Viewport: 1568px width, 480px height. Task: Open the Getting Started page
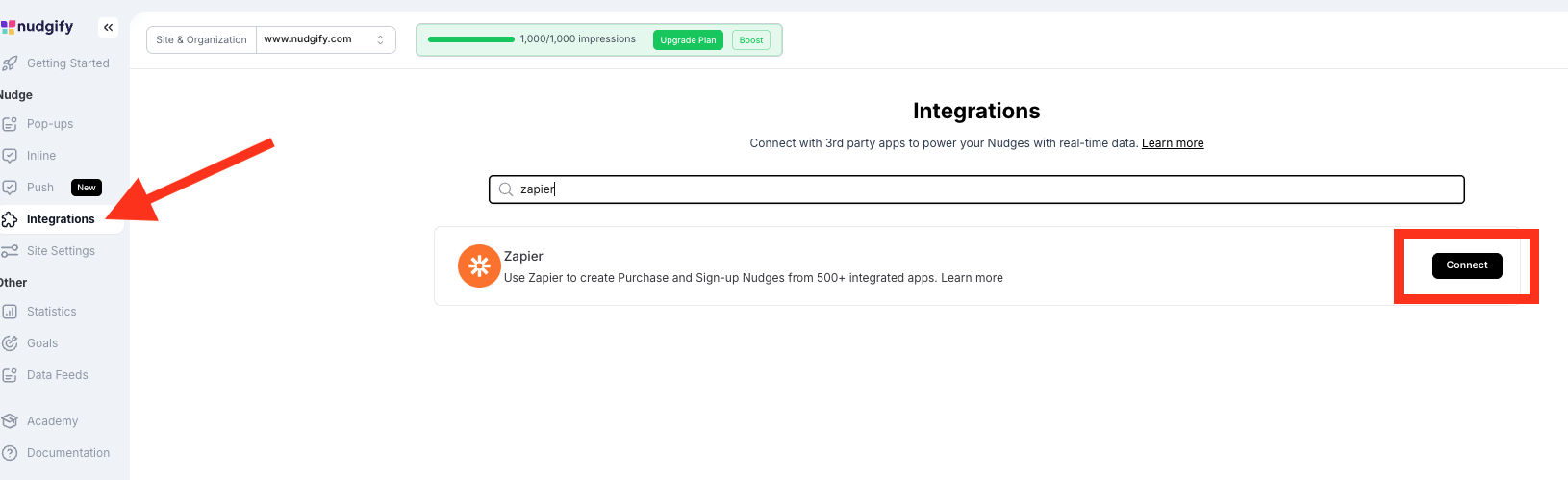[x=68, y=63]
